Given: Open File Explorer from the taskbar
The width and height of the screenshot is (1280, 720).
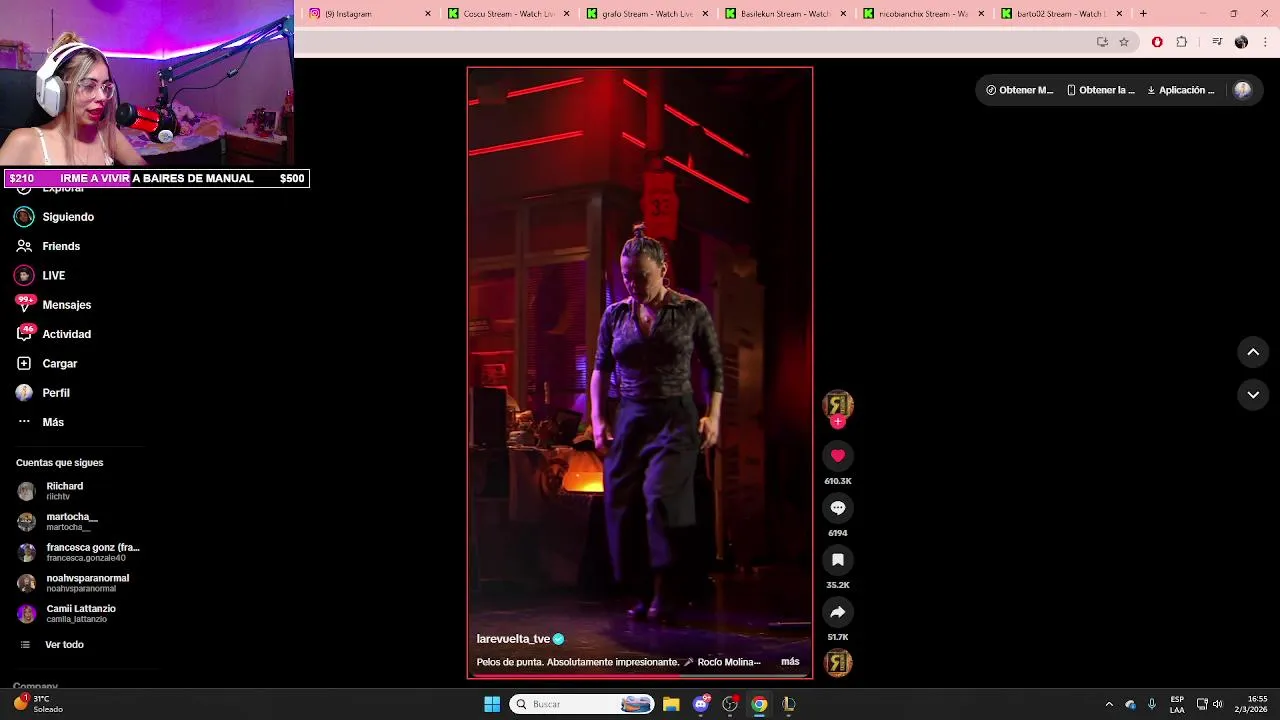Looking at the screenshot, I should (x=671, y=704).
